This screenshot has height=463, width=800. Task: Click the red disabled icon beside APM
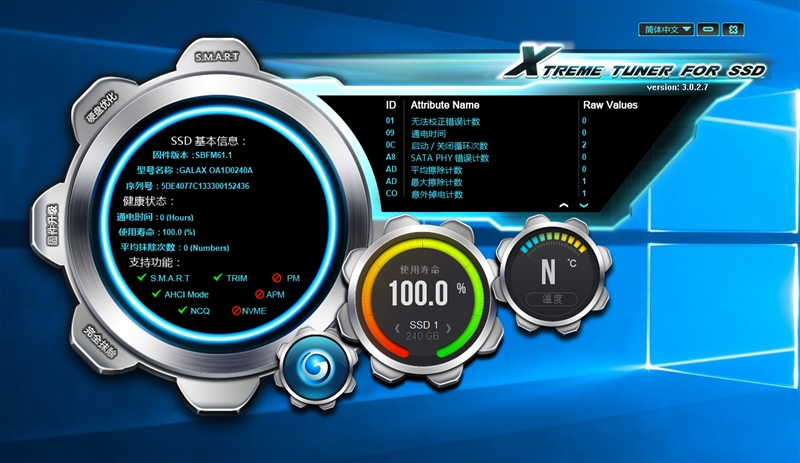(259, 294)
